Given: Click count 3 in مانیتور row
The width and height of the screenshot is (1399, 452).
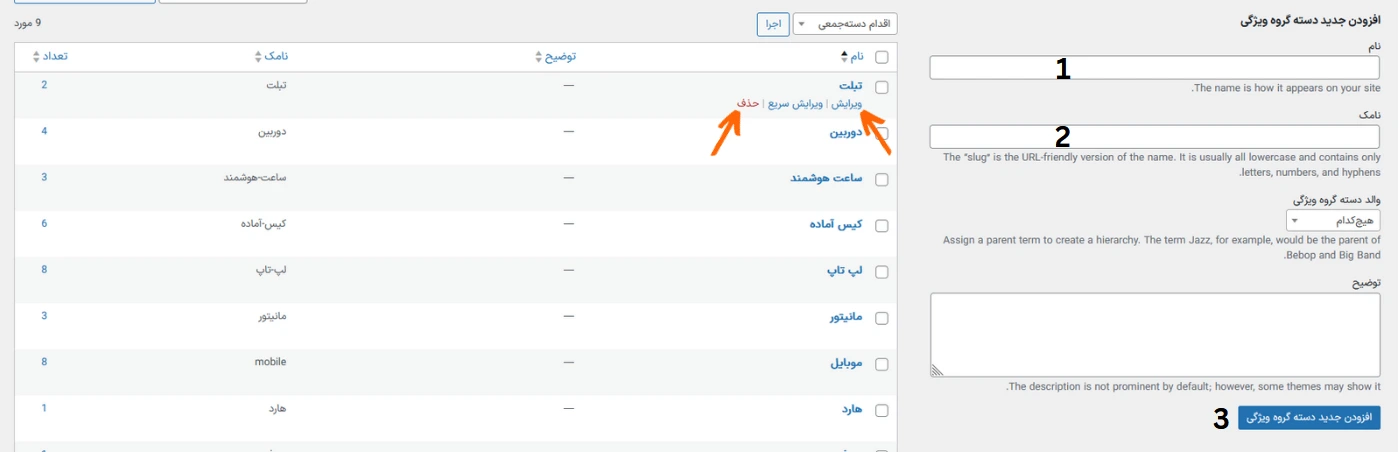Looking at the screenshot, I should [44, 315].
